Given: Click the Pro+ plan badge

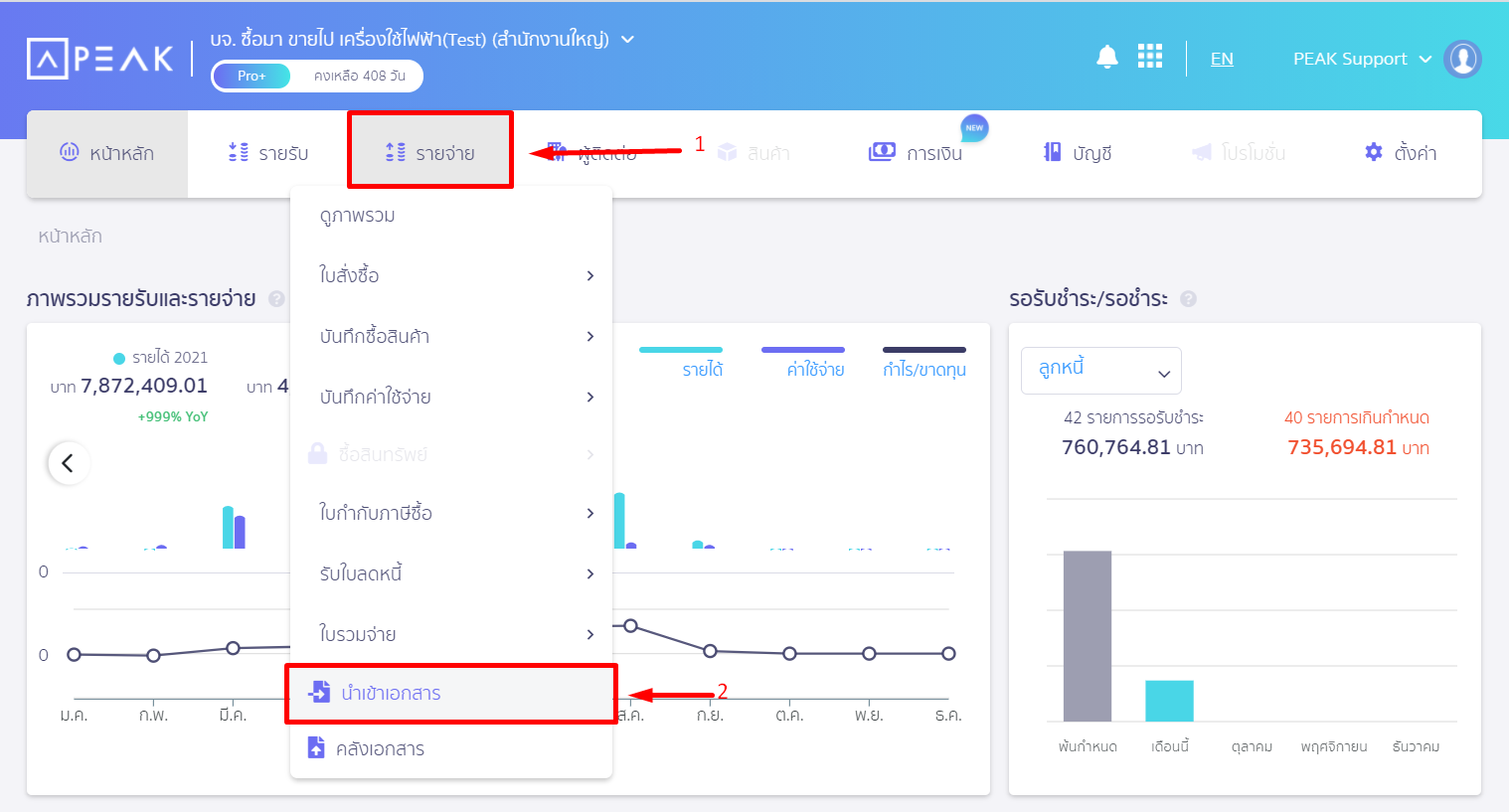Looking at the screenshot, I should pyautogui.click(x=251, y=76).
